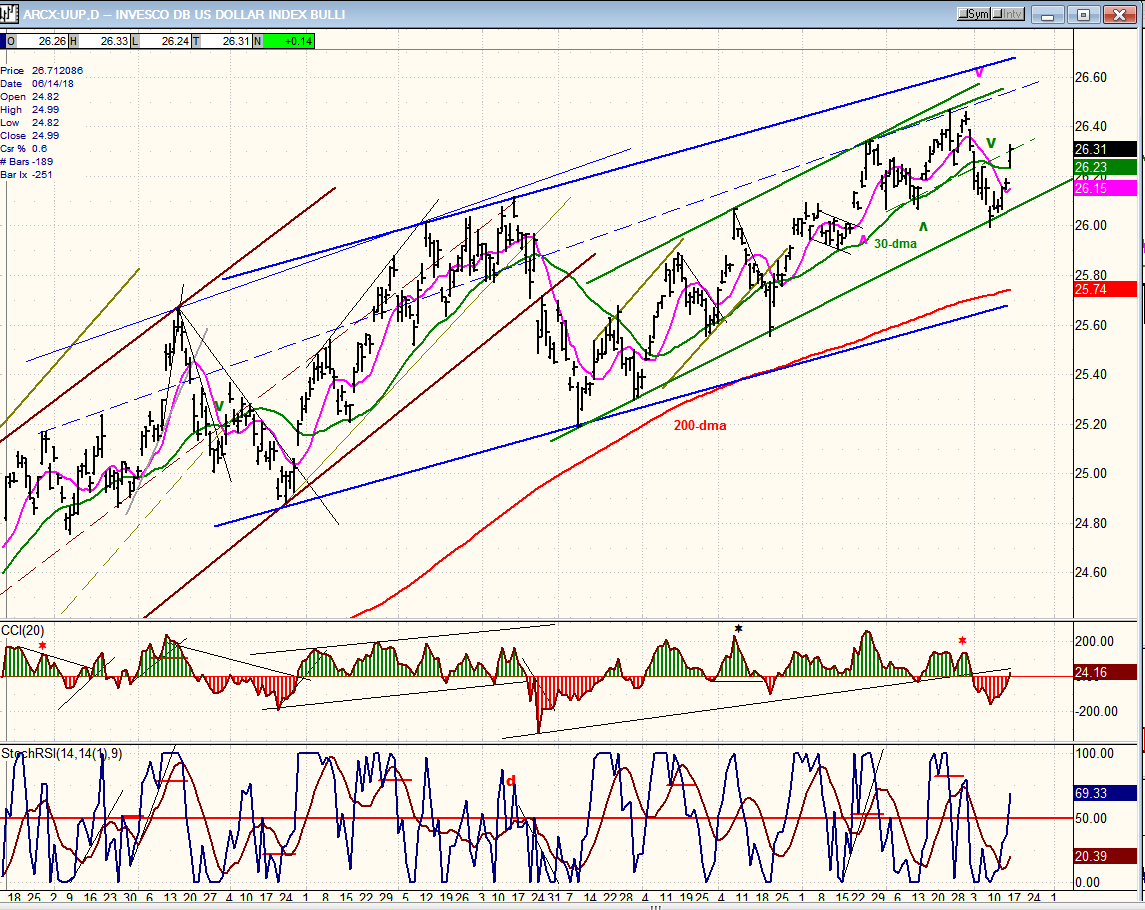This screenshot has width=1145, height=910.
Task: Click the red 200-dma text annotation
Action: coord(699,425)
